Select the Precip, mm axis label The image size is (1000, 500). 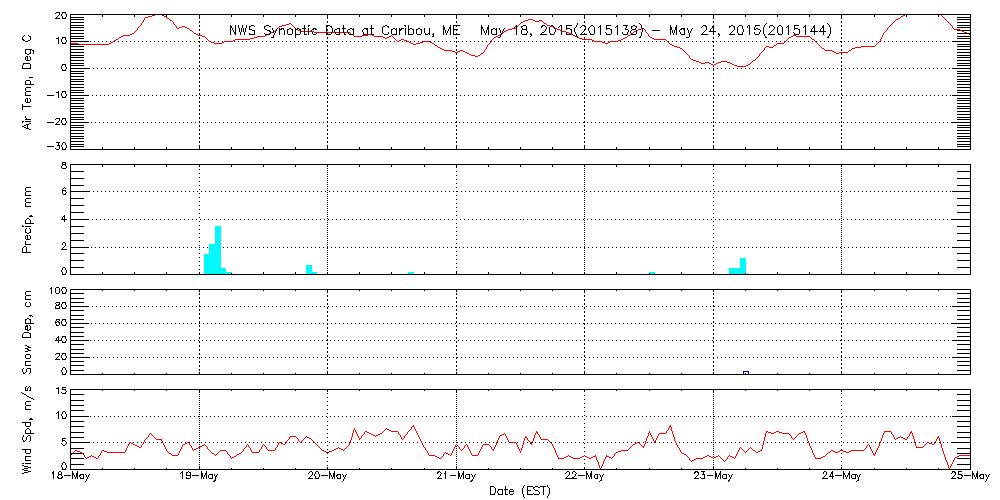27,220
